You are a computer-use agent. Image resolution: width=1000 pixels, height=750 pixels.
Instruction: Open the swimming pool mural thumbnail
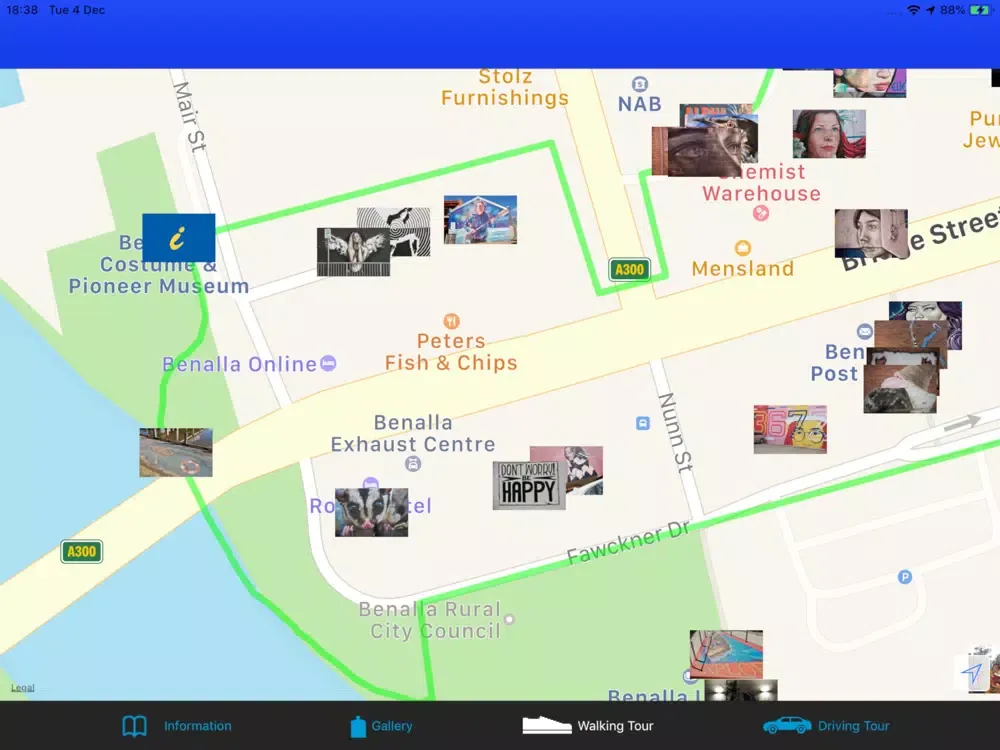coord(726,654)
